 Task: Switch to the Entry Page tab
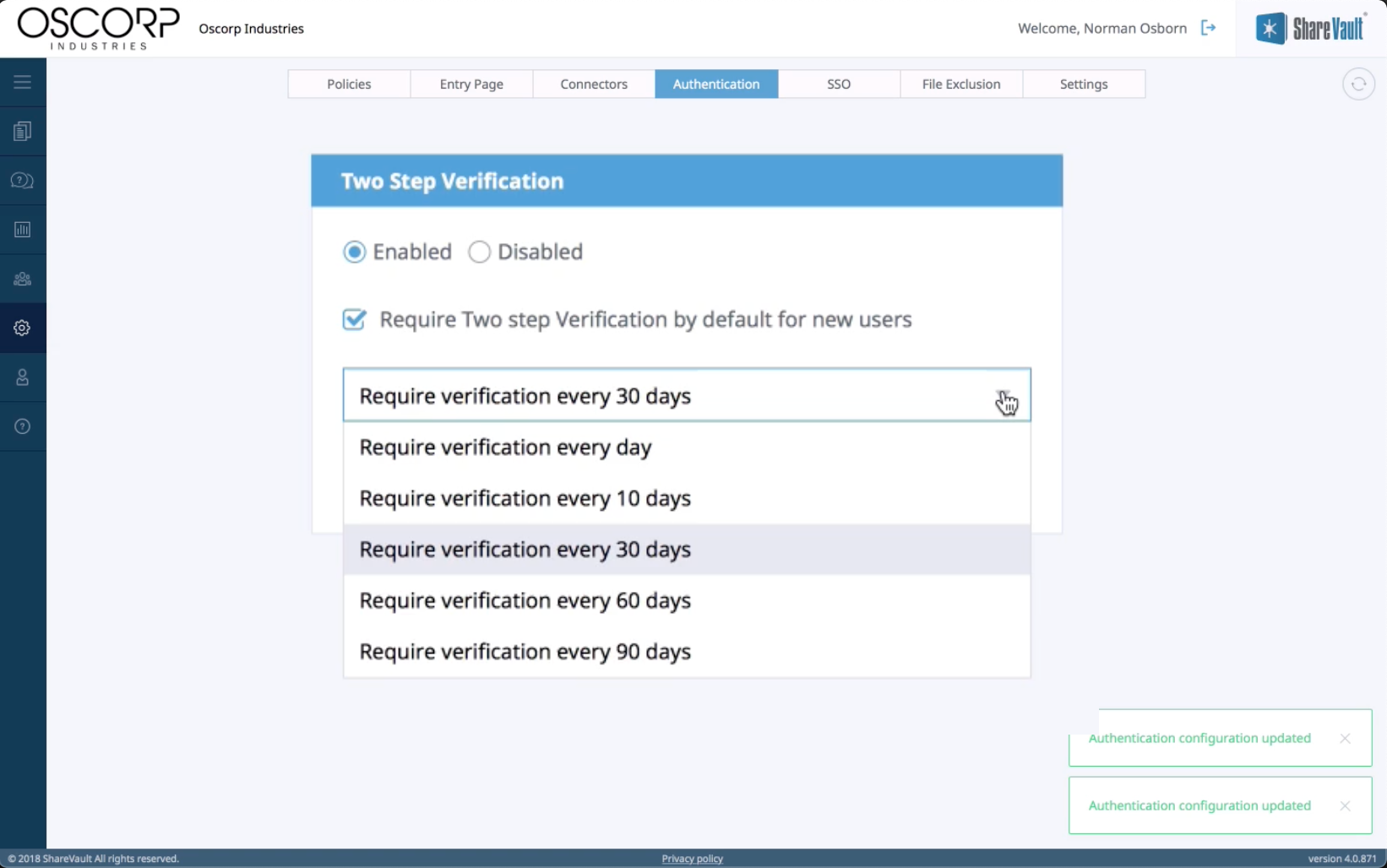(x=471, y=84)
